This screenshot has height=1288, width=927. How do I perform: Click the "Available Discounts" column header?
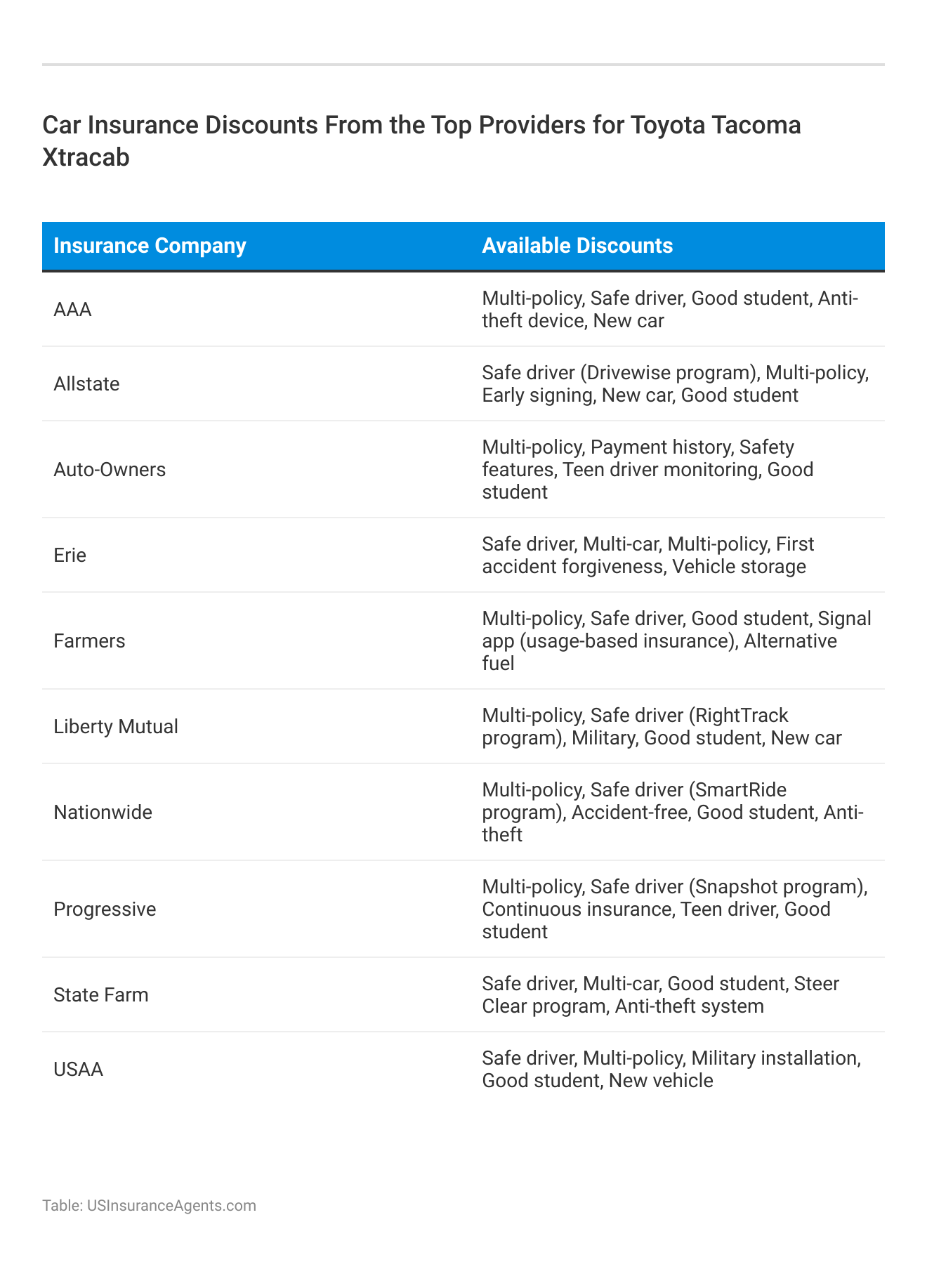(x=577, y=246)
